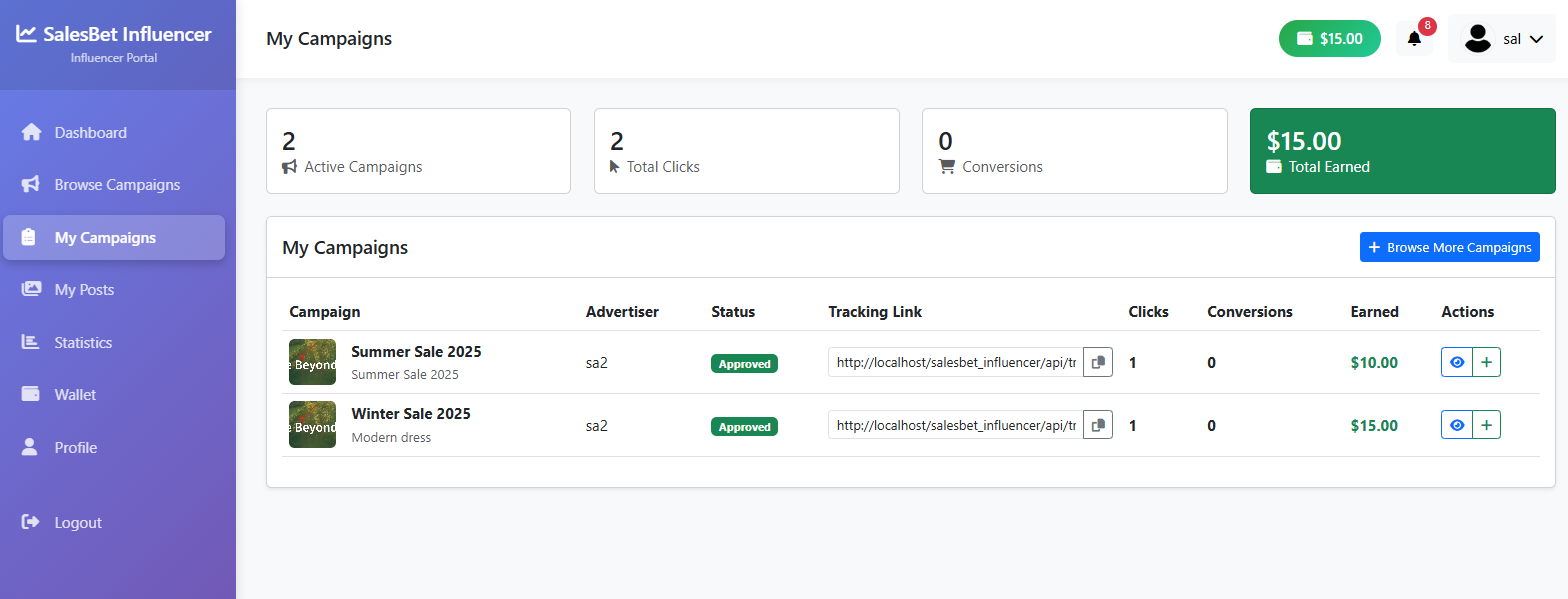Viewport: 1568px width, 599px height.
Task: Click the Dashboard home icon in sidebar
Action: tap(31, 132)
